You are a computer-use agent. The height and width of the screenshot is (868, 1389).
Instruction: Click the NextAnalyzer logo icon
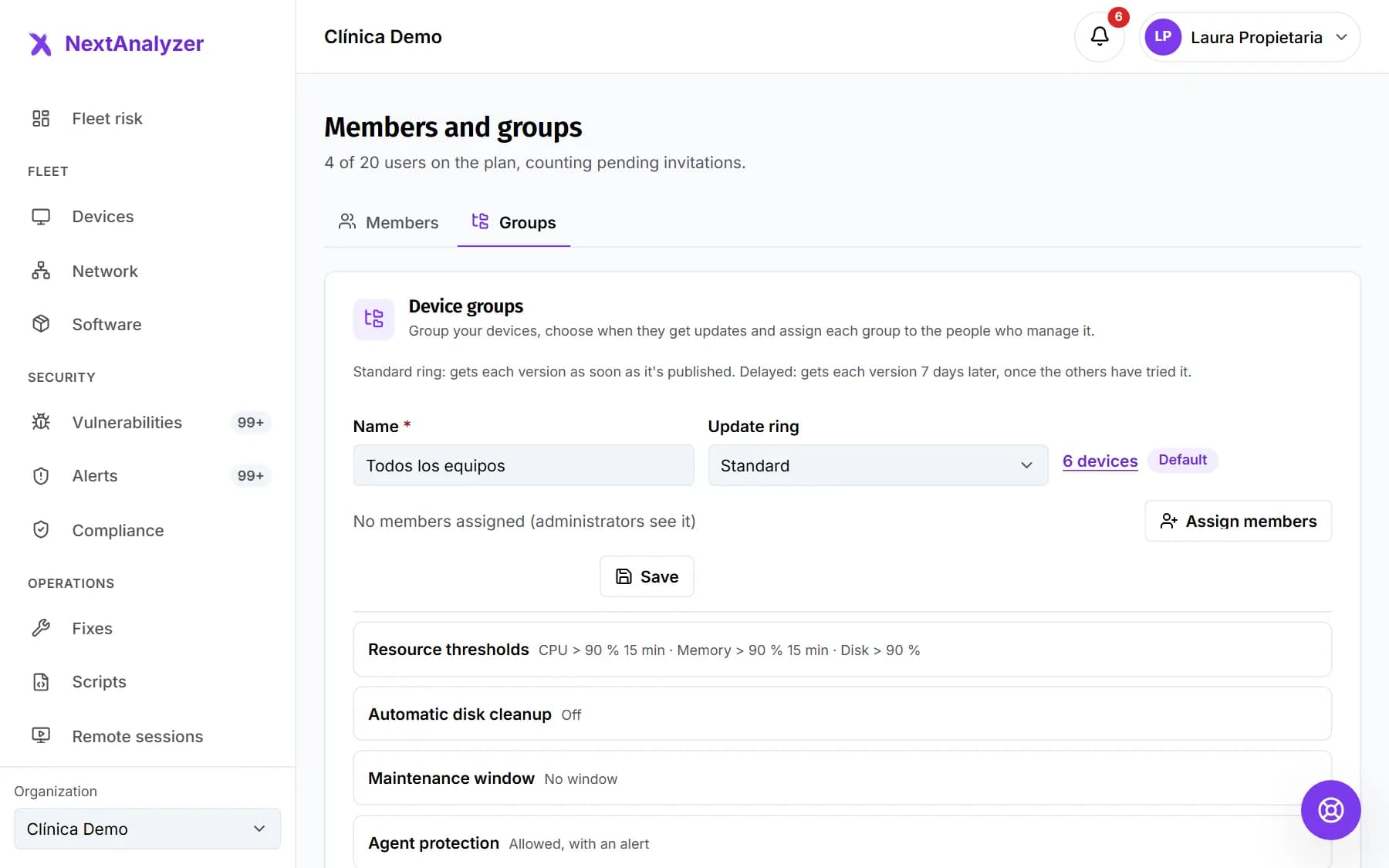tap(40, 44)
